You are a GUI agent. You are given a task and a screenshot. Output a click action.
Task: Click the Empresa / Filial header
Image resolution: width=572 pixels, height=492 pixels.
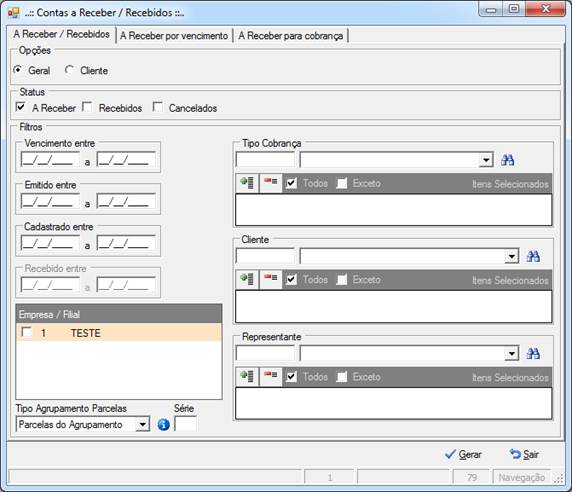coord(119,314)
